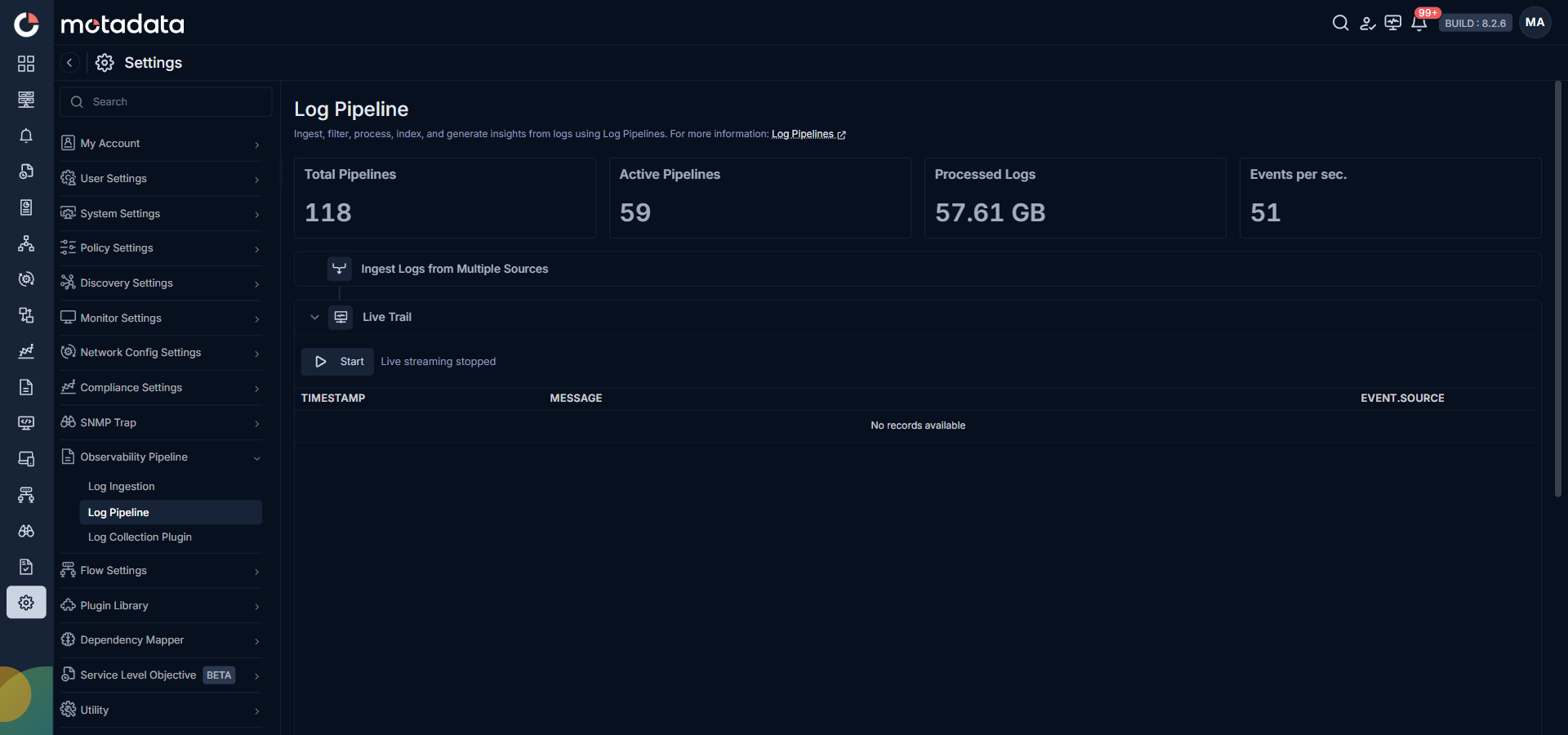Click the Live Trail monitor icon
The height and width of the screenshot is (735, 1568).
pyautogui.click(x=341, y=317)
